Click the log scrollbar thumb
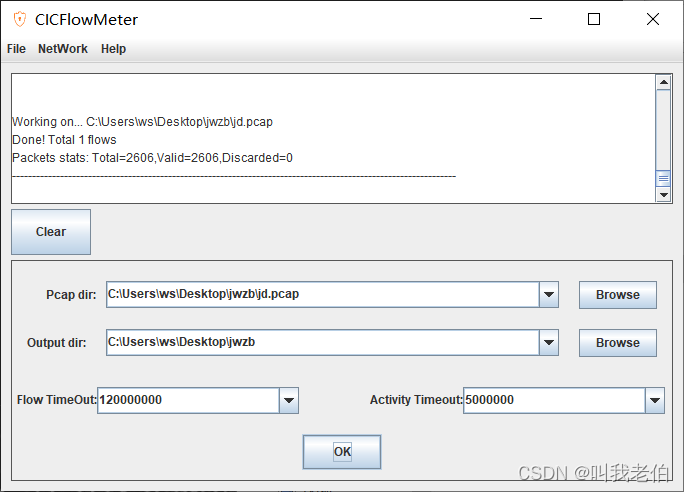The width and height of the screenshot is (684, 492). (x=663, y=178)
